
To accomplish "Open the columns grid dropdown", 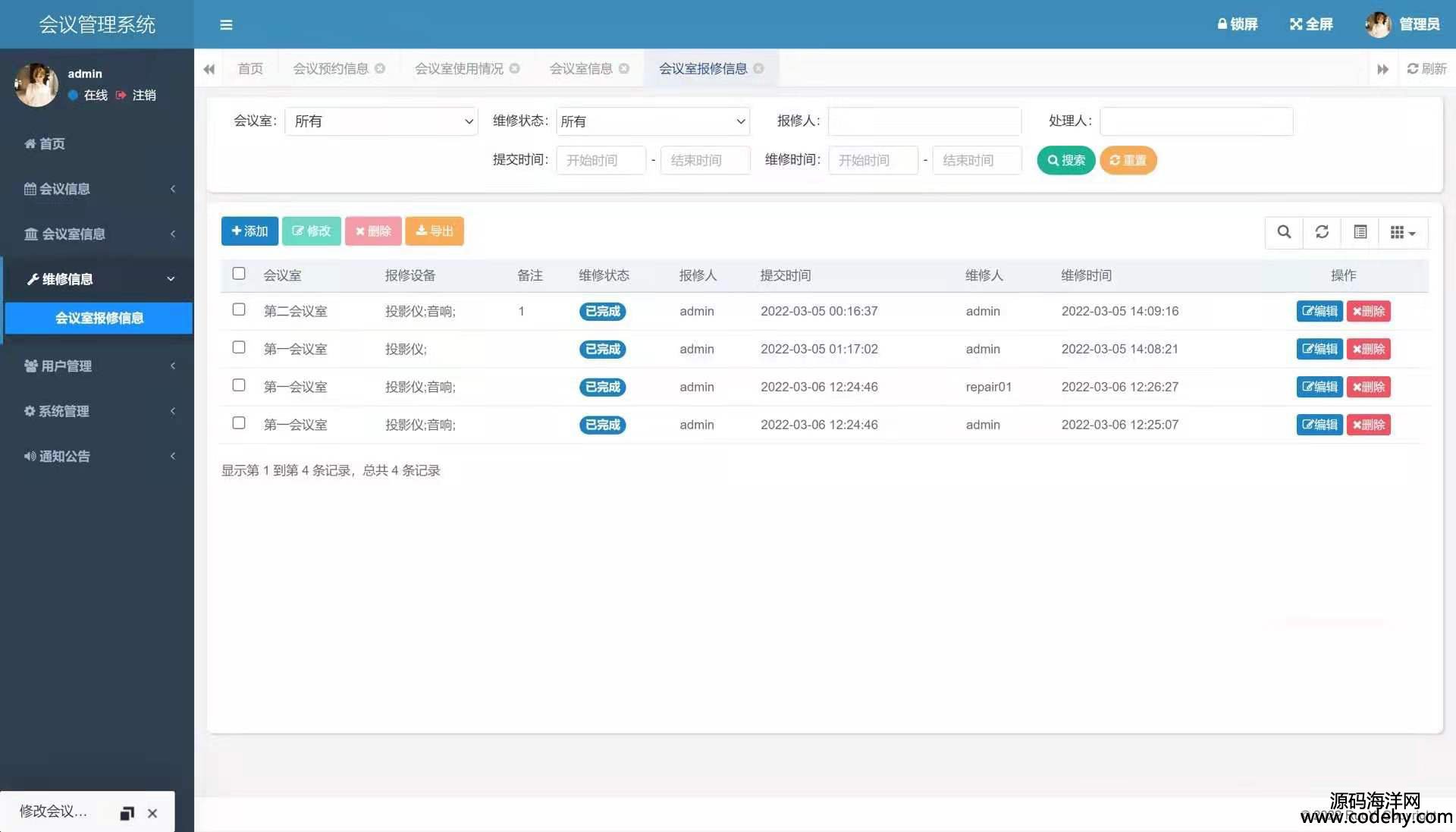I will pos(1403,232).
